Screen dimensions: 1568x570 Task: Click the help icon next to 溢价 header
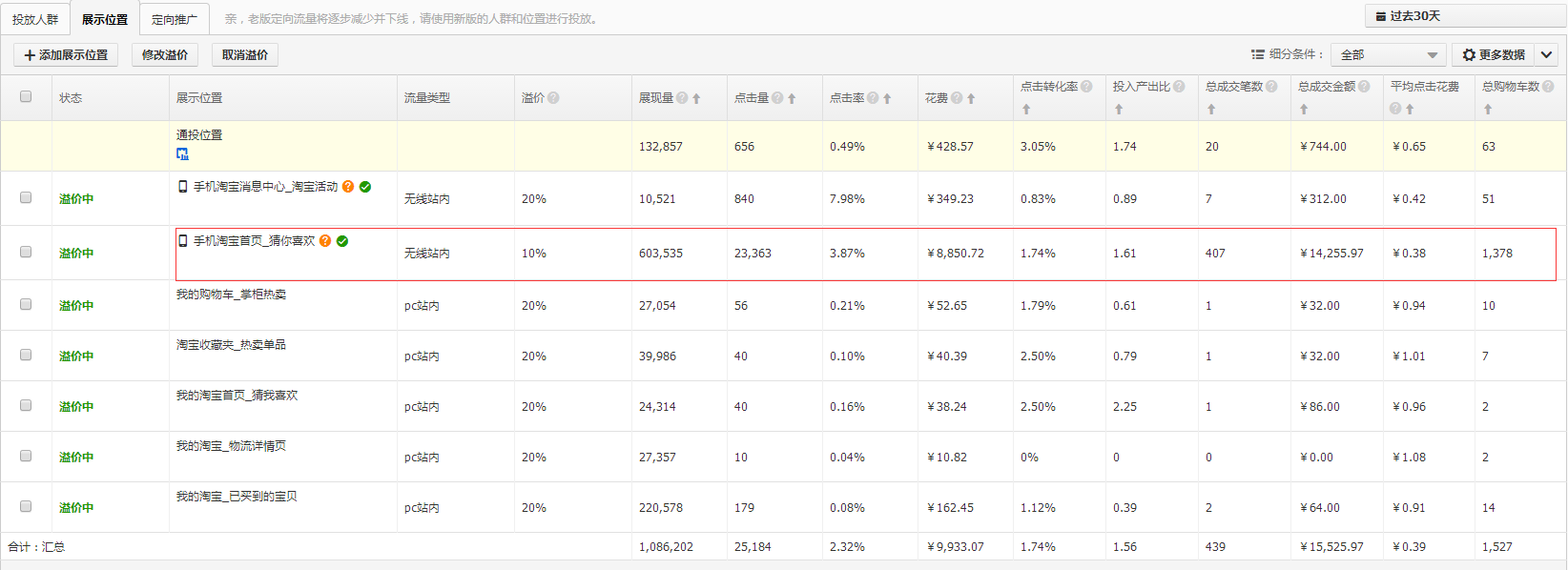coord(553,98)
